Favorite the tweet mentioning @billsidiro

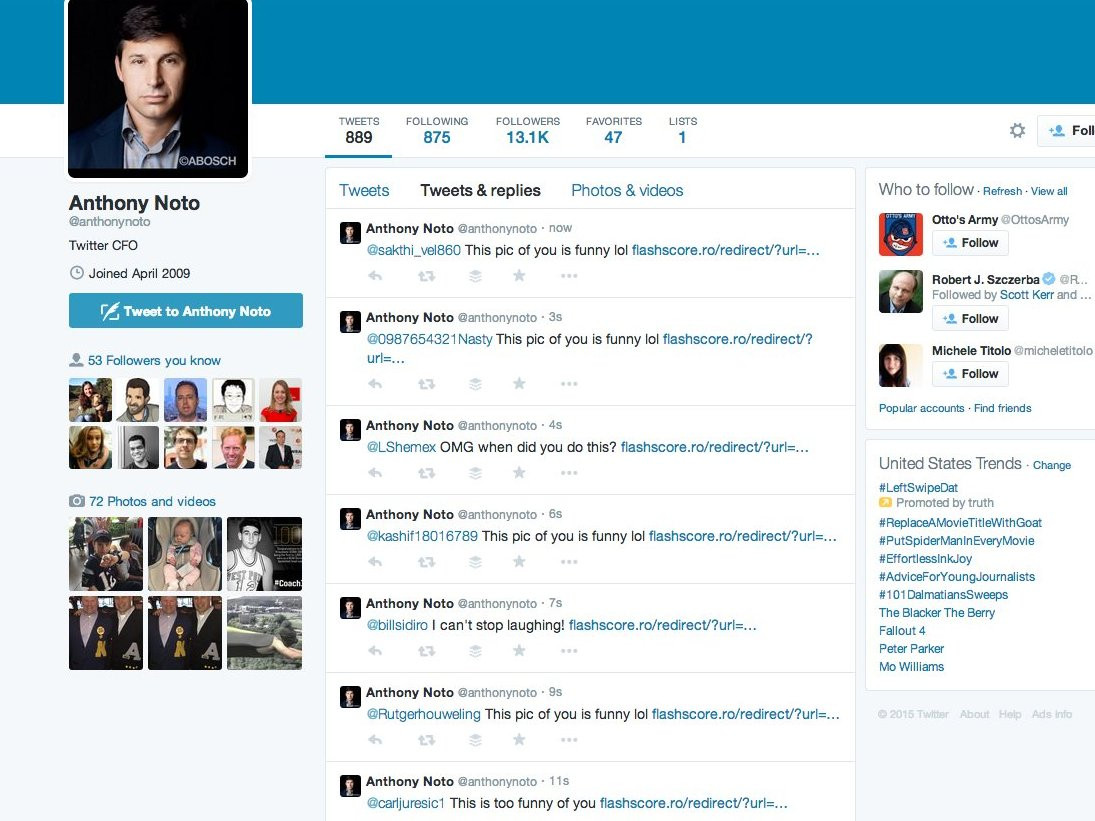click(x=519, y=650)
